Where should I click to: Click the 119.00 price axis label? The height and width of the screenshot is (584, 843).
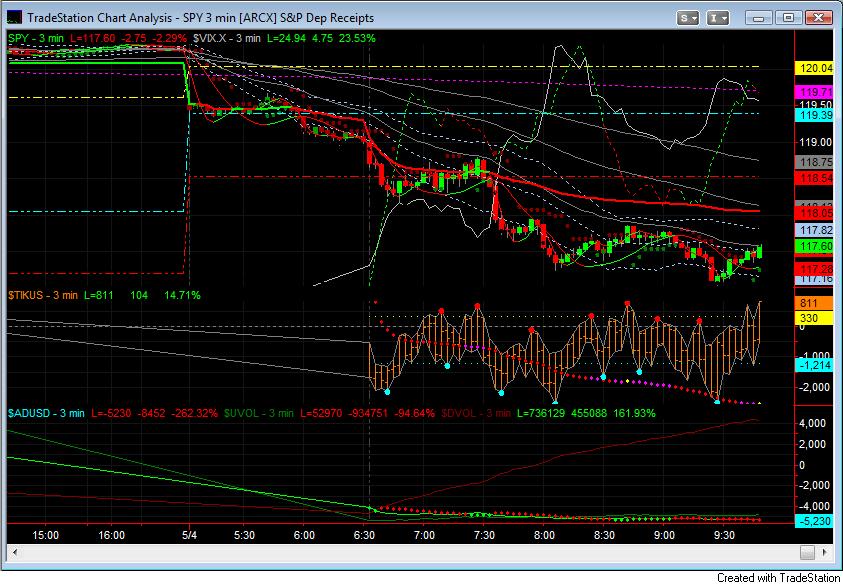click(x=816, y=143)
